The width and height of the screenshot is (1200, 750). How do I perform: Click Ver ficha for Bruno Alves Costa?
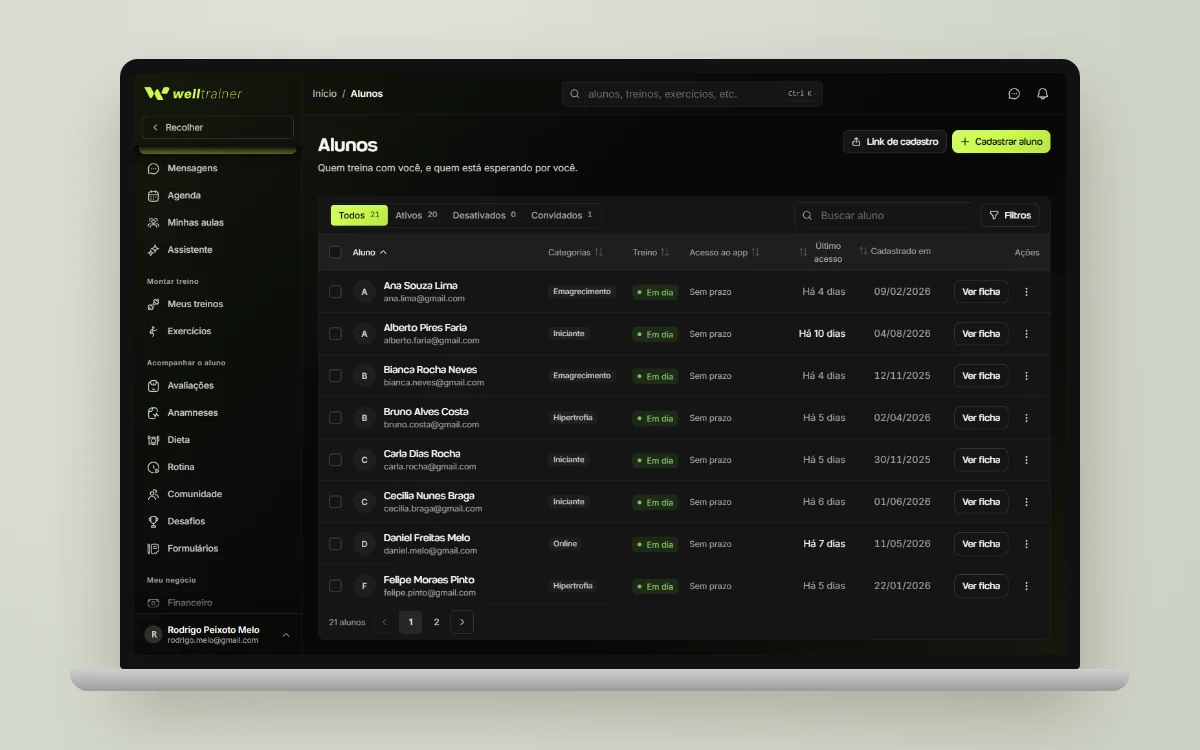[981, 418]
